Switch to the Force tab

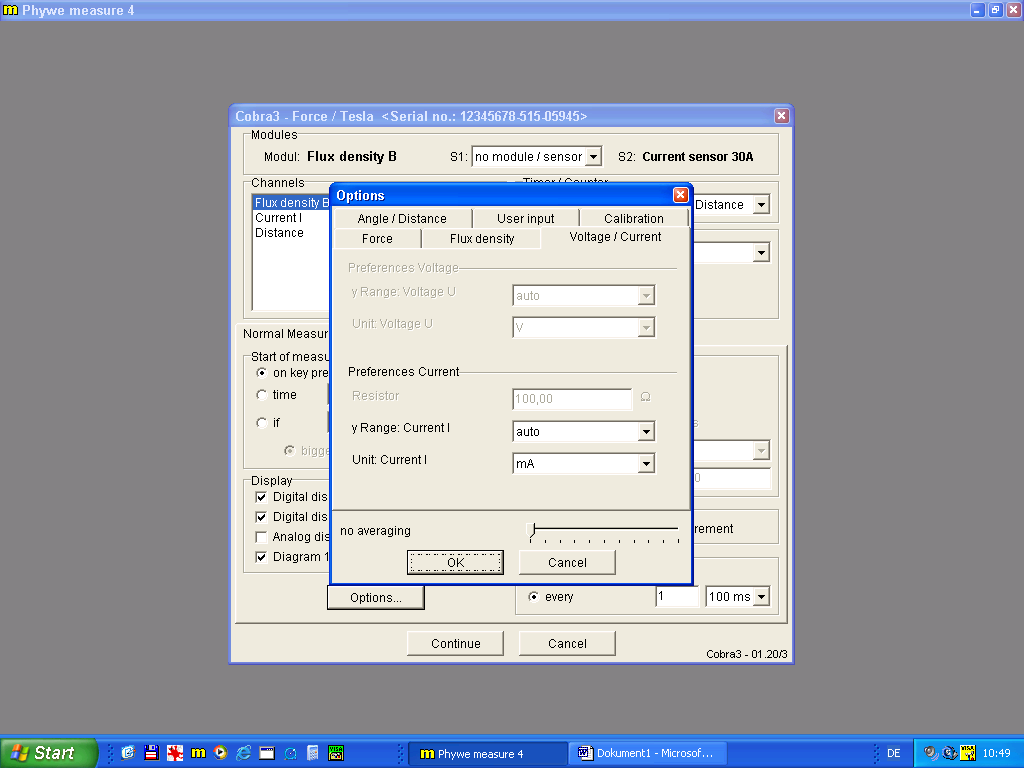377,239
